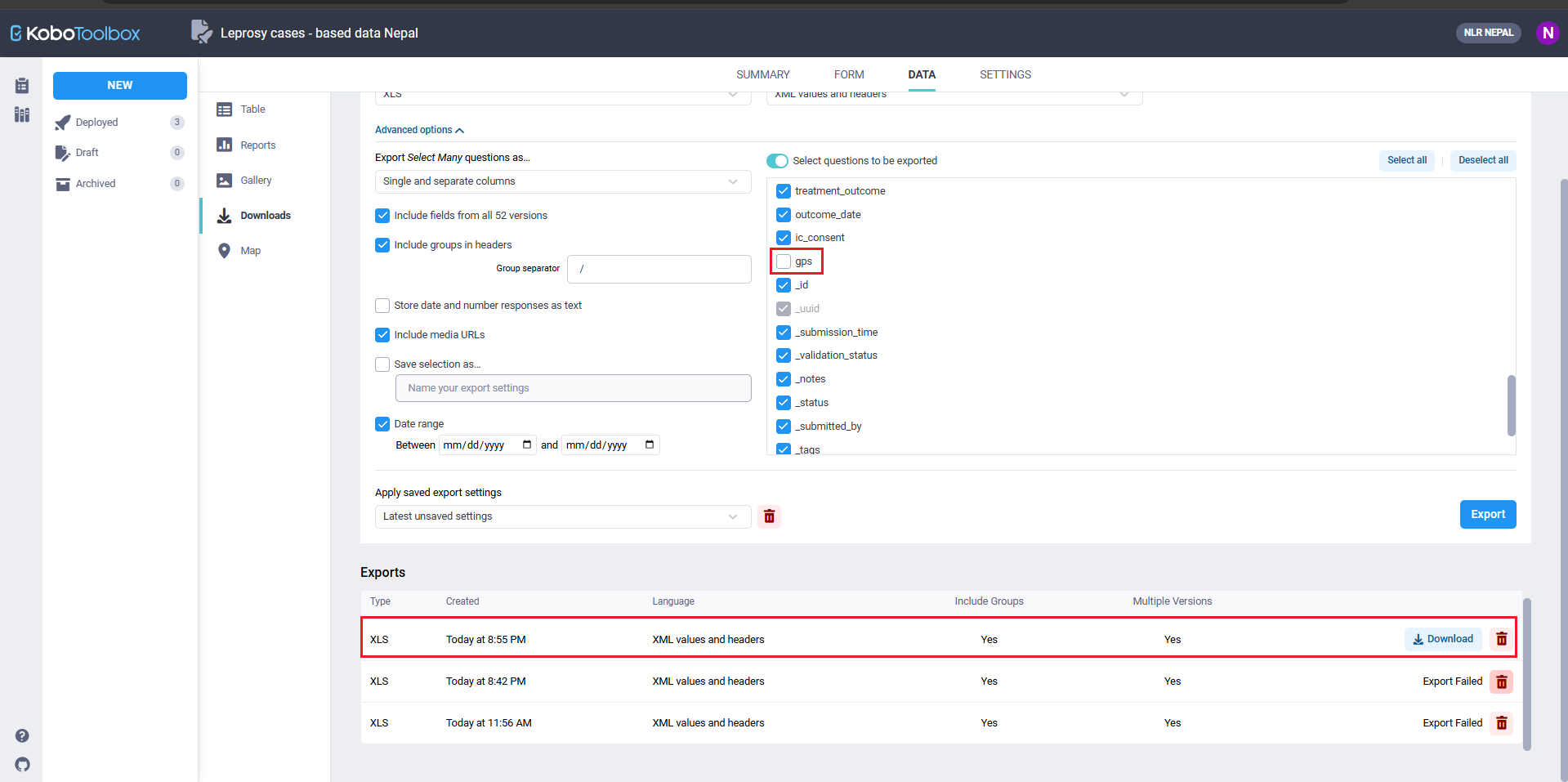The width and height of the screenshot is (1568, 782).
Task: Open the GitHub icon in the sidebar
Action: click(22, 764)
